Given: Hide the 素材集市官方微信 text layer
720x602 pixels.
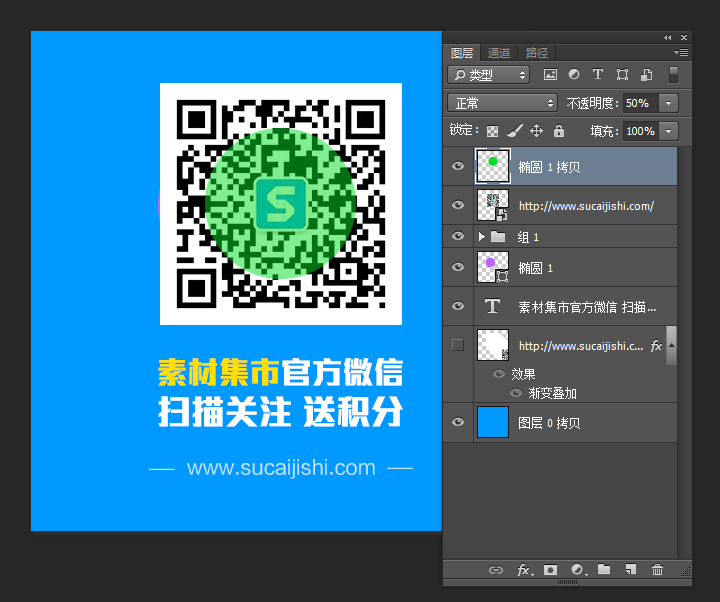Looking at the screenshot, I should click(458, 306).
